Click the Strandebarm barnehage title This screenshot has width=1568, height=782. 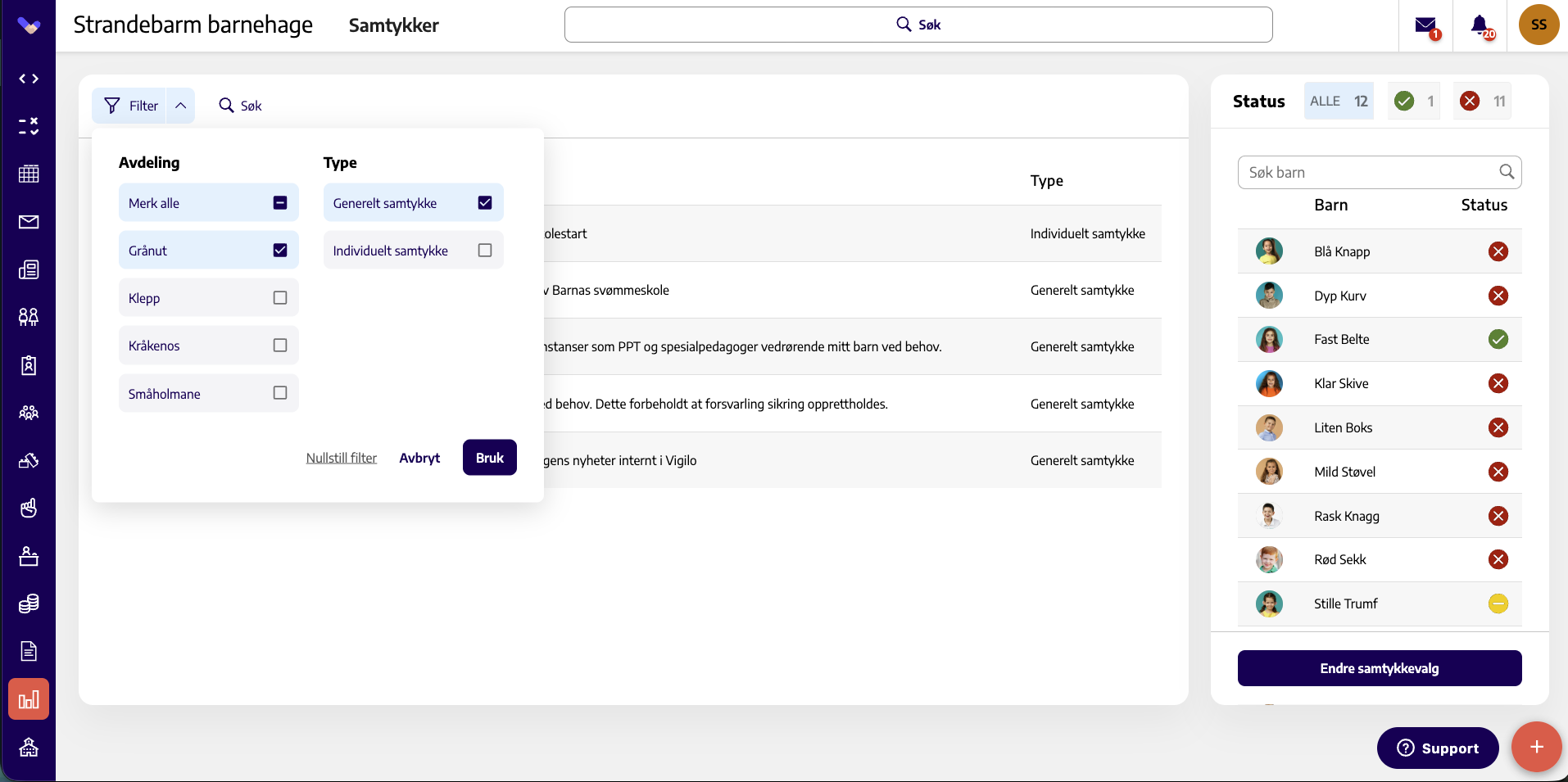click(193, 25)
